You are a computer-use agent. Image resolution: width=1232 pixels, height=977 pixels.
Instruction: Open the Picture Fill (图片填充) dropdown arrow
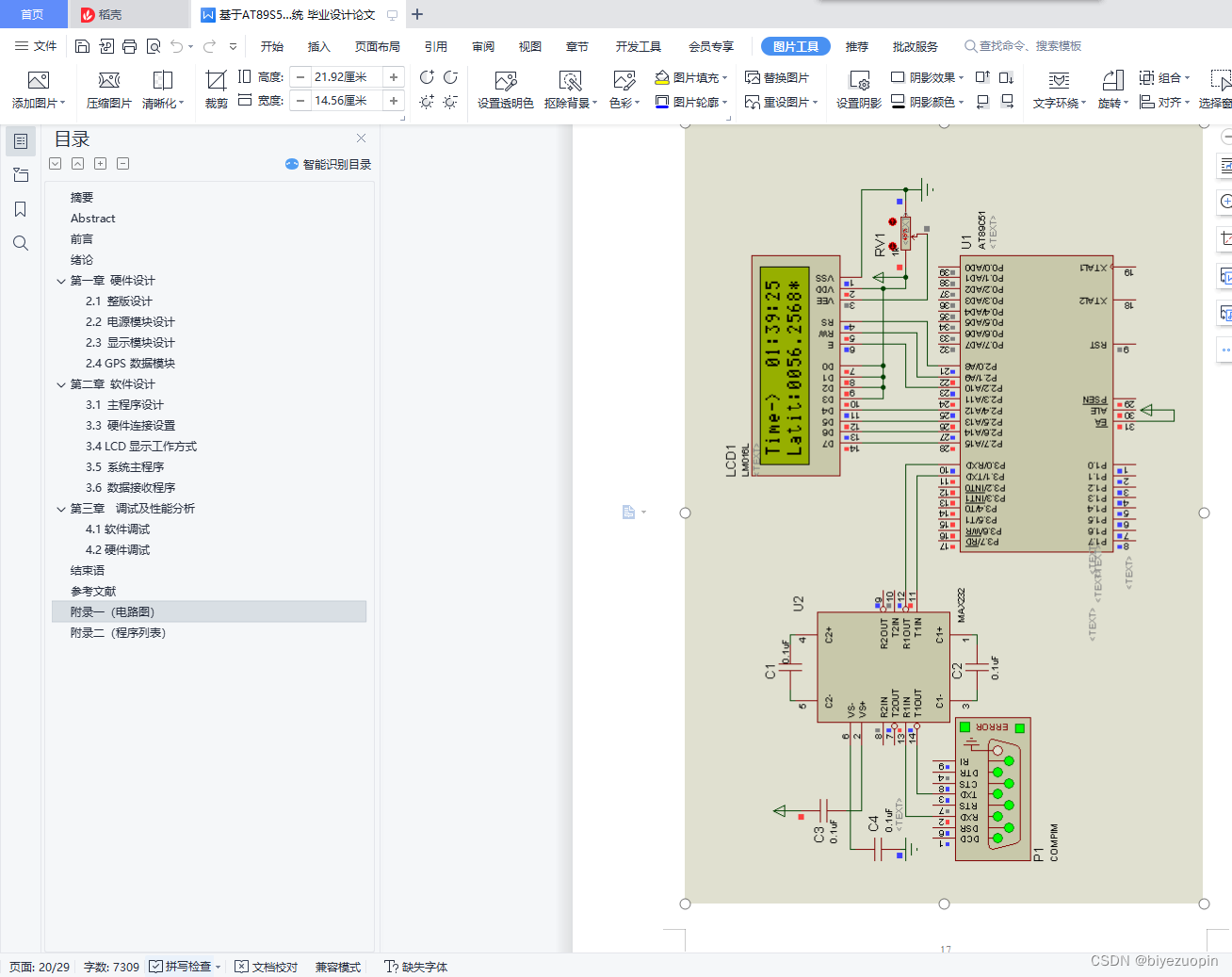pos(725,78)
